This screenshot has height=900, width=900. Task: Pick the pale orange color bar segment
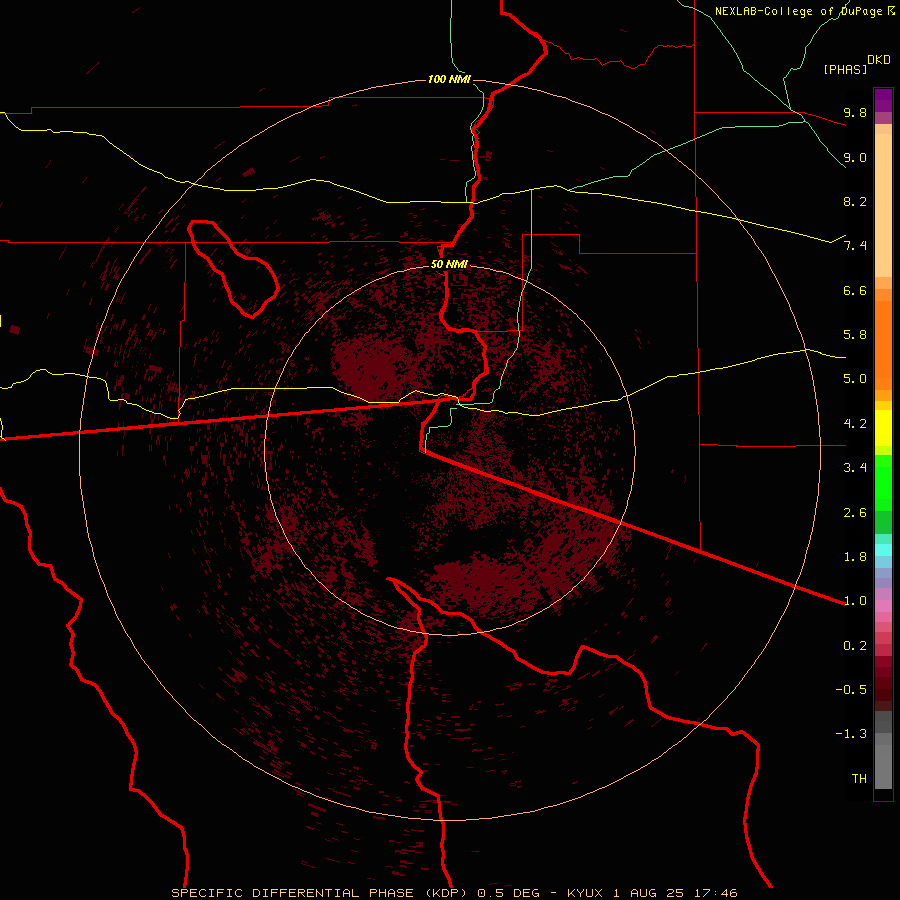[x=883, y=205]
